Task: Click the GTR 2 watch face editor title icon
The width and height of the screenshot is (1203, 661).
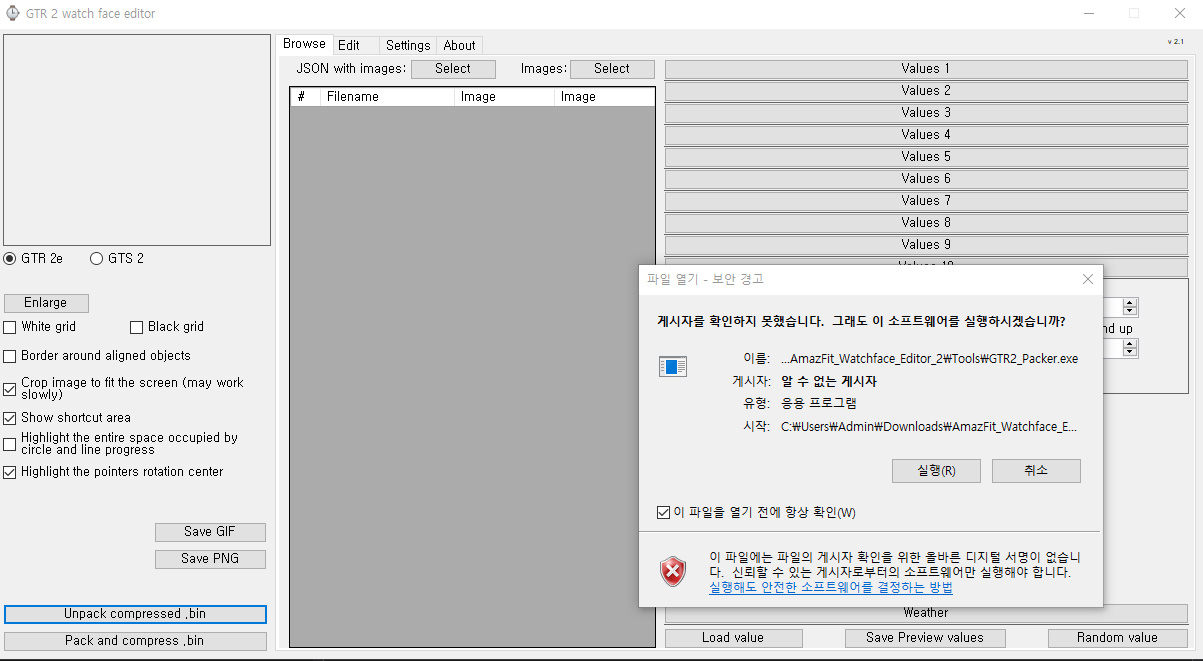Action: (x=13, y=14)
